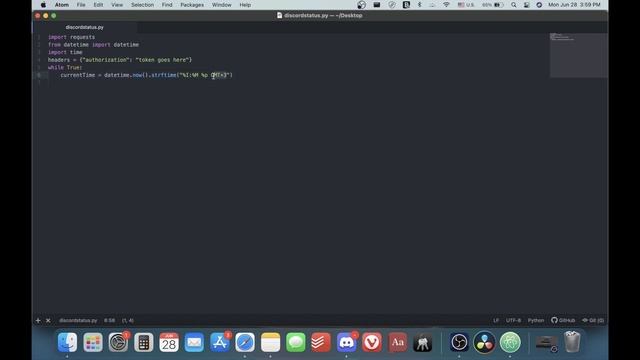The image size is (640, 360).
Task: Click line number 6 in the gutter
Action: pos(39,75)
